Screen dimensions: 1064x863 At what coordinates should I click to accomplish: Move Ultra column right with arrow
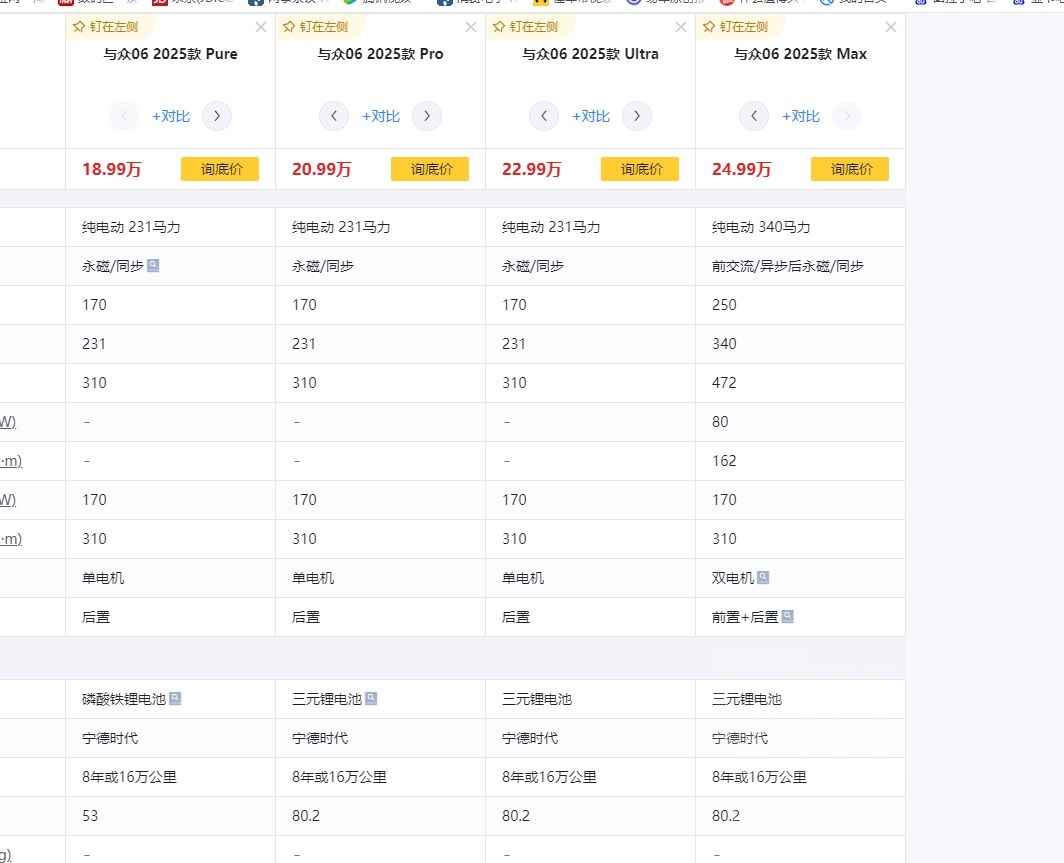[x=637, y=116]
